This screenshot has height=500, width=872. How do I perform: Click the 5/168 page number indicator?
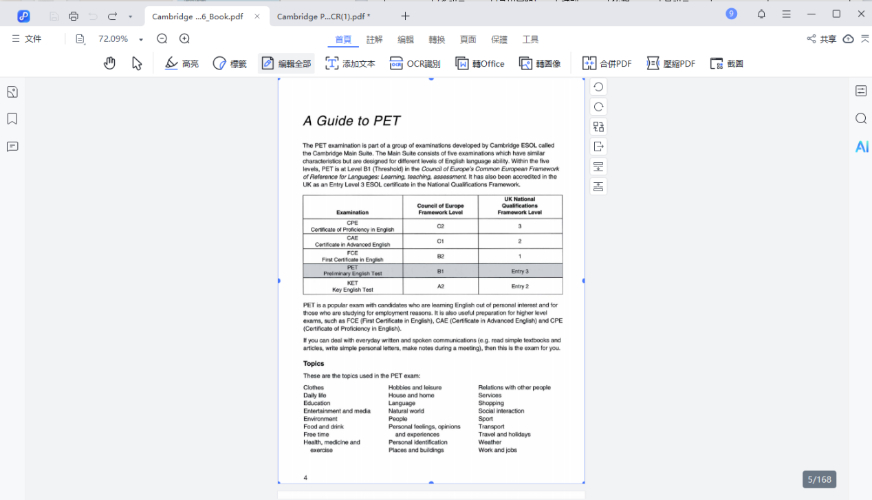point(819,479)
